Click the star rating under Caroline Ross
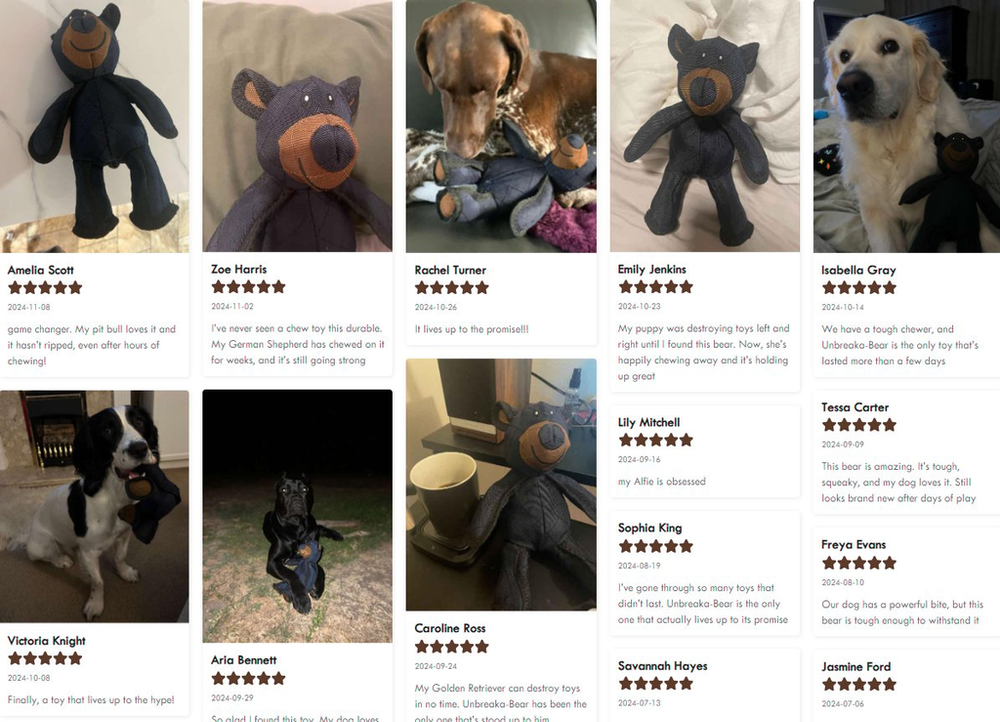The height and width of the screenshot is (722, 1000). pyautogui.click(x=452, y=647)
